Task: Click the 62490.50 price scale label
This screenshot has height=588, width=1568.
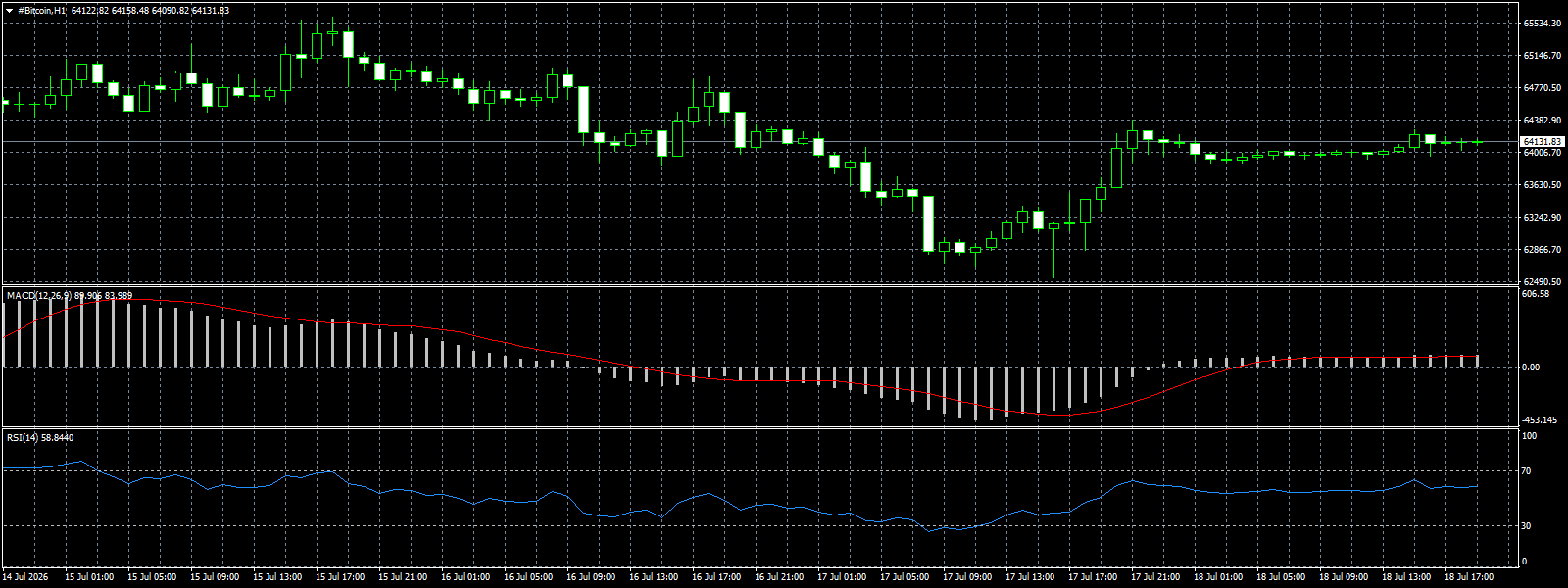Action: click(x=1543, y=282)
